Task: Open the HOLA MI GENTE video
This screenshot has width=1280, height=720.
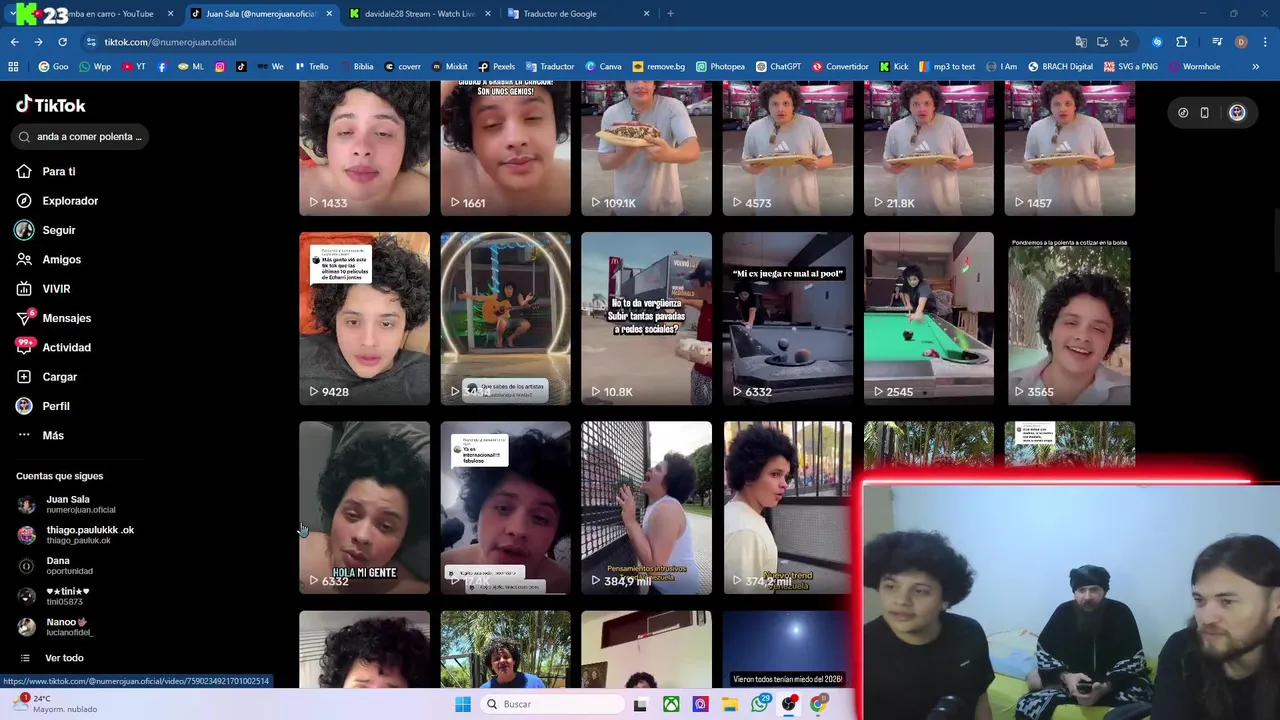Action: 364,507
